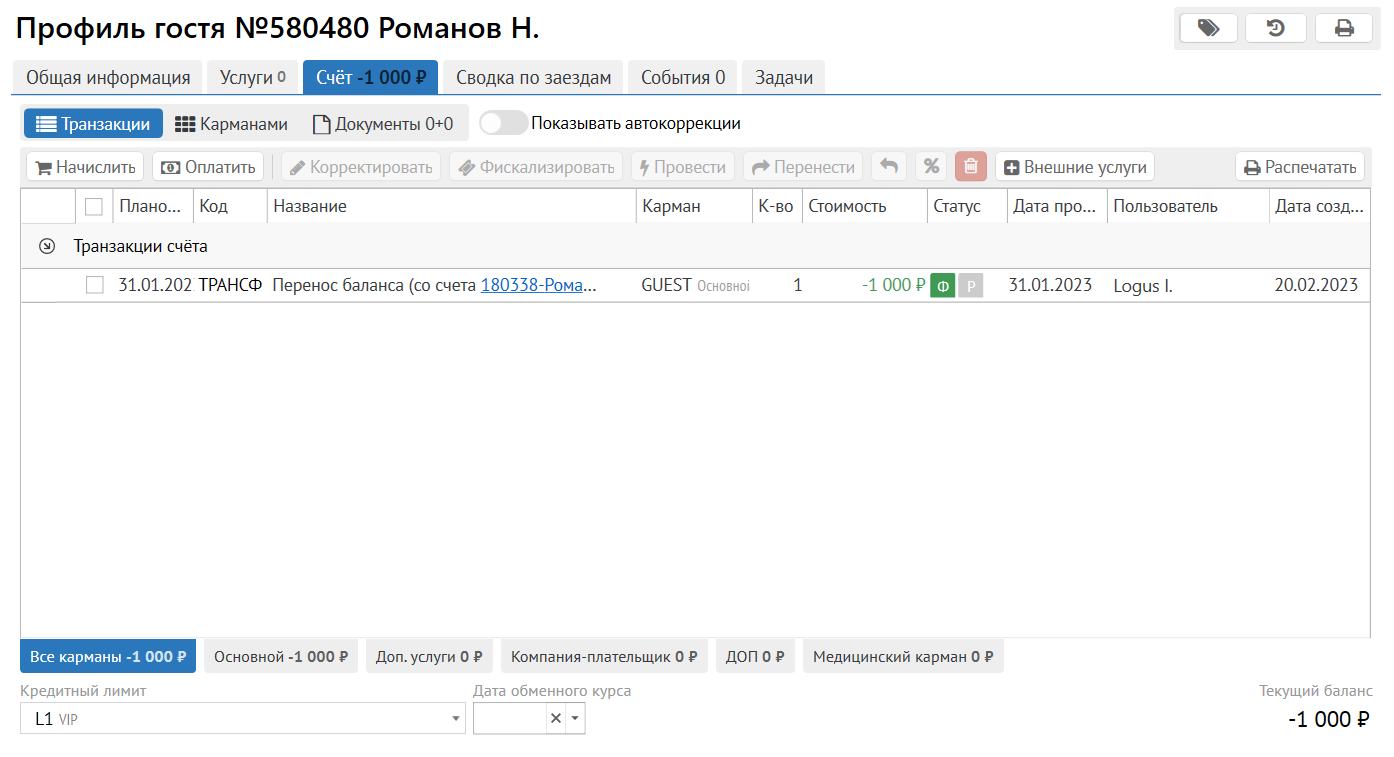Open the Документы 0+0 view
The image size is (1394, 757).
(x=383, y=124)
